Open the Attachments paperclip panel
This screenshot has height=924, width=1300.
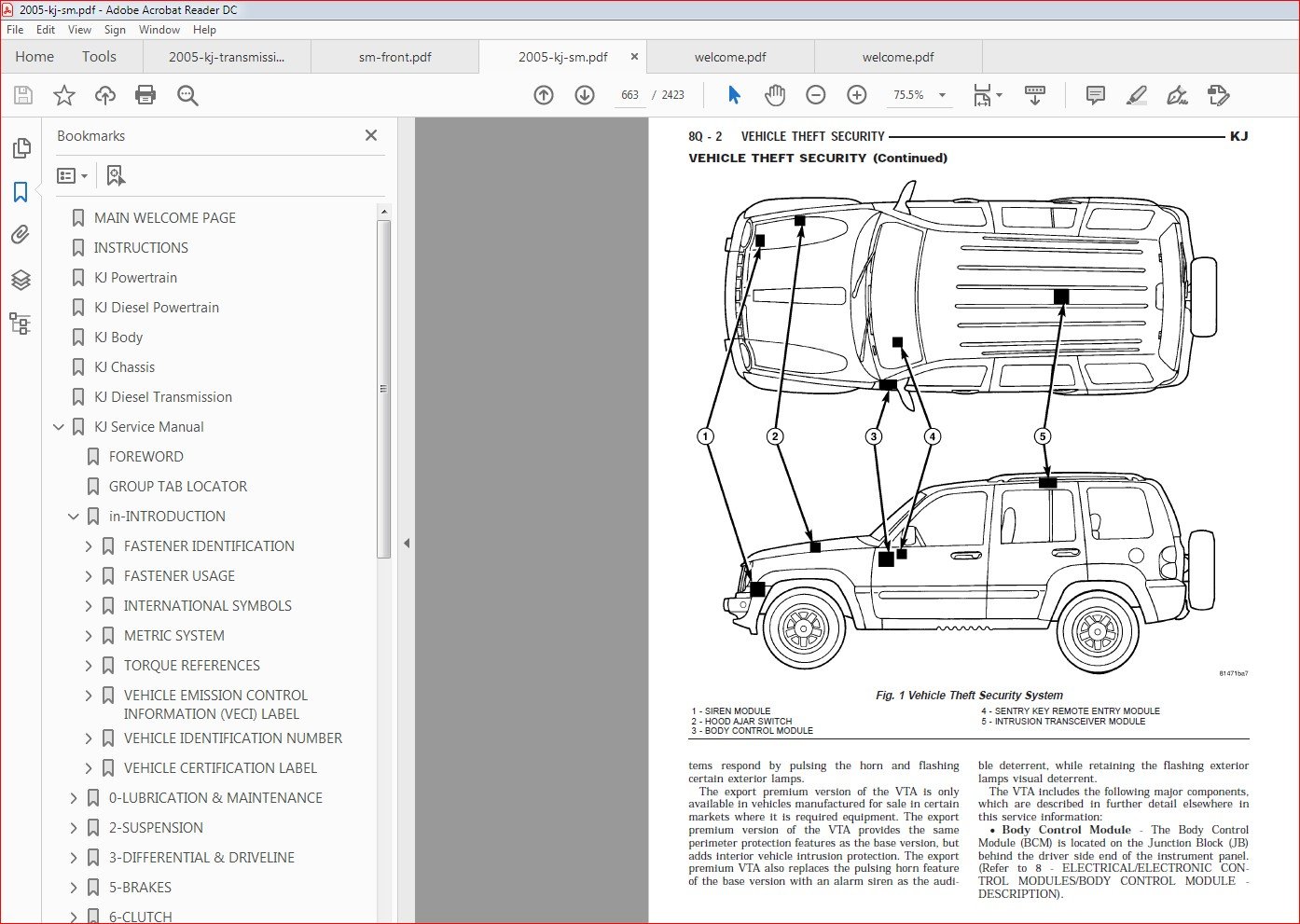click(x=21, y=235)
